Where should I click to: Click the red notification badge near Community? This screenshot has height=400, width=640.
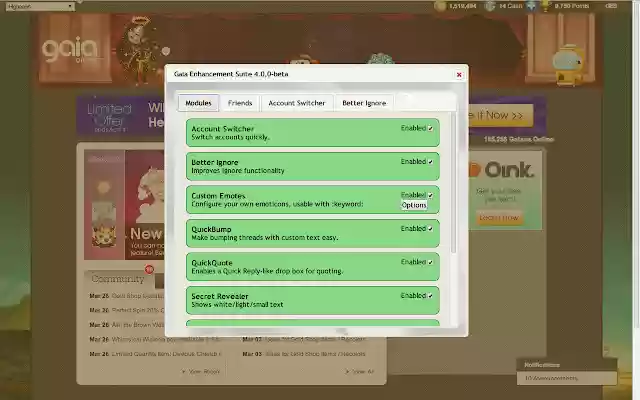point(149,269)
